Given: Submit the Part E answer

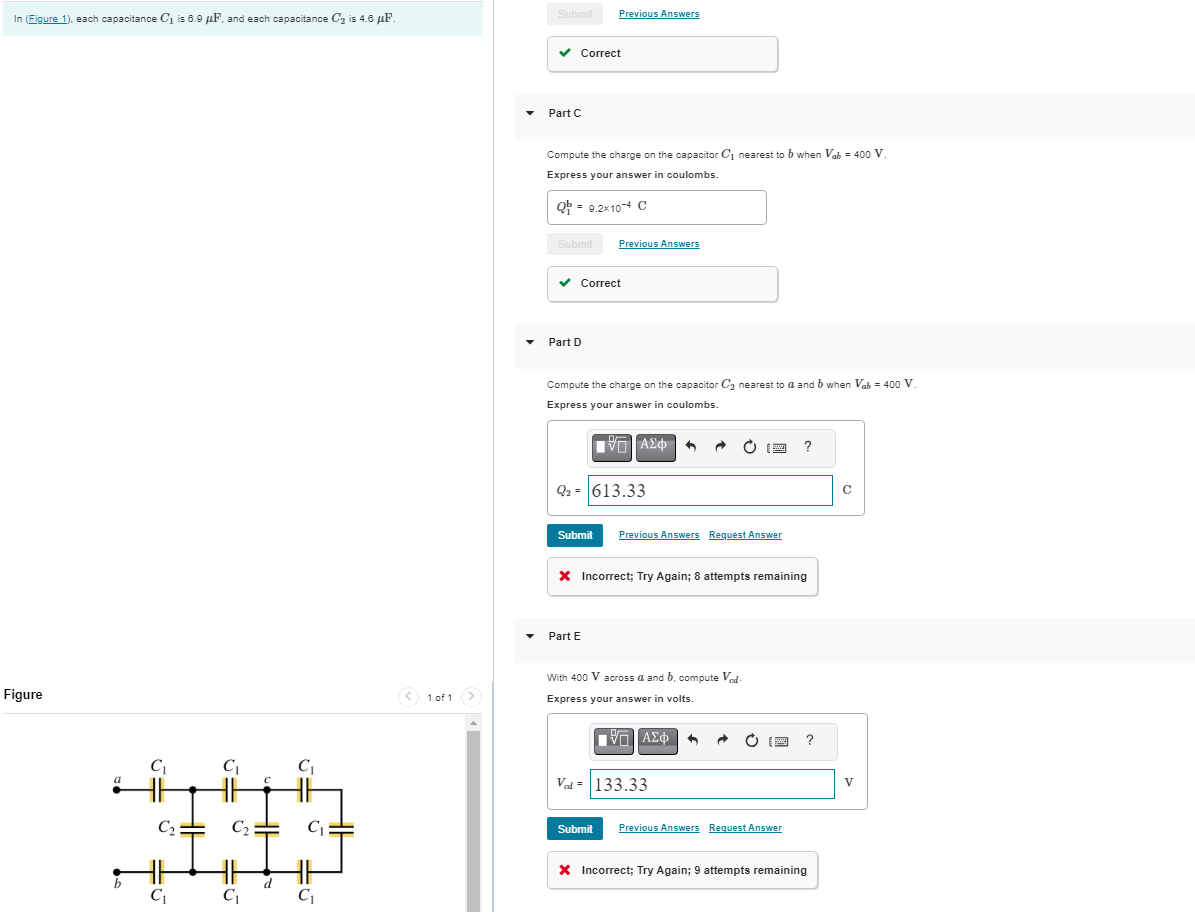Looking at the screenshot, I should [574, 828].
